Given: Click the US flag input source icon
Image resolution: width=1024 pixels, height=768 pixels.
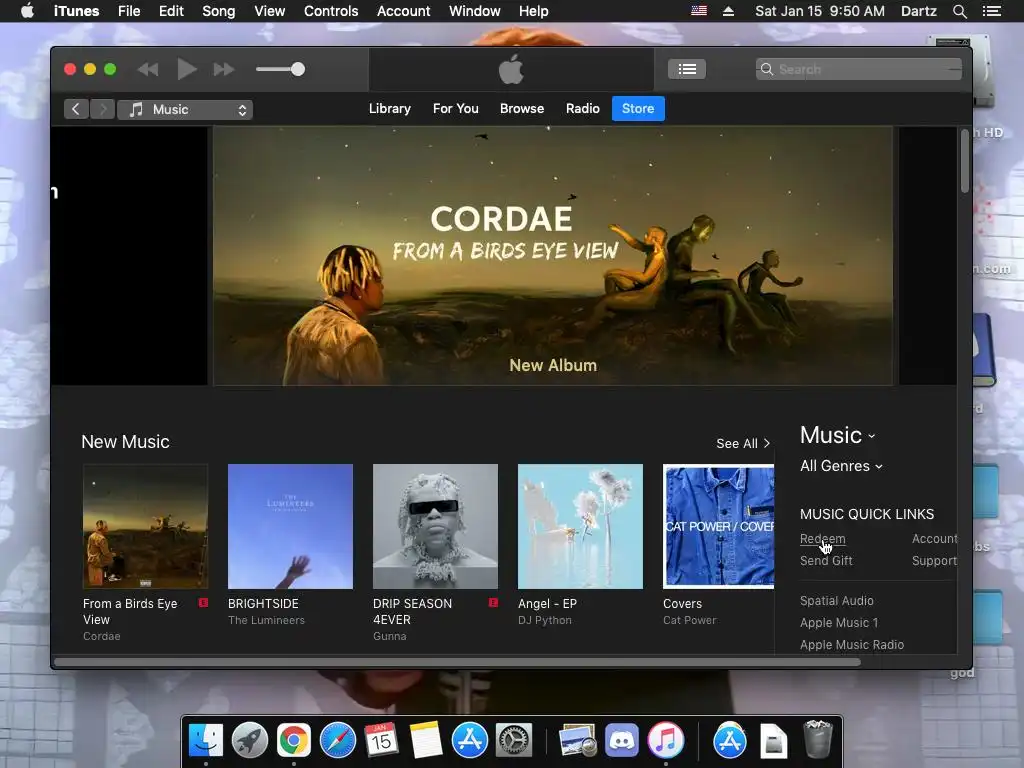Looking at the screenshot, I should coord(699,11).
